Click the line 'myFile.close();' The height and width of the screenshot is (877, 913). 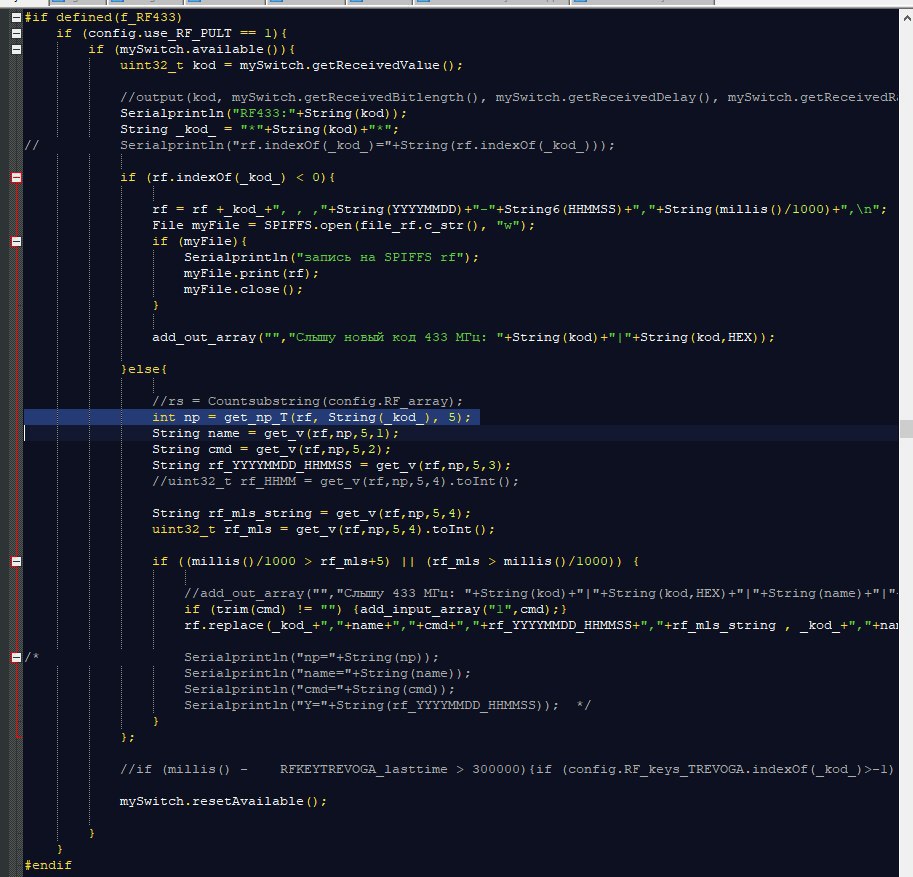pos(243,289)
